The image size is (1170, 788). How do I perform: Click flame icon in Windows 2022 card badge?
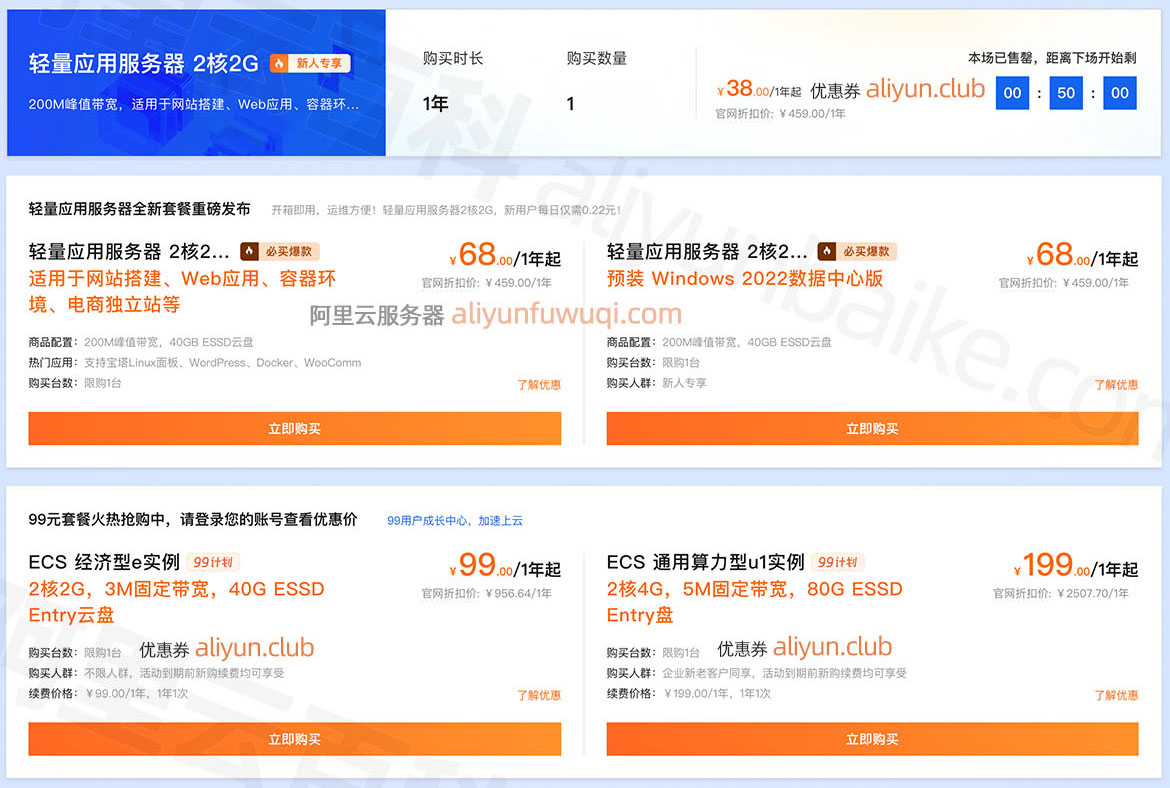[827, 251]
